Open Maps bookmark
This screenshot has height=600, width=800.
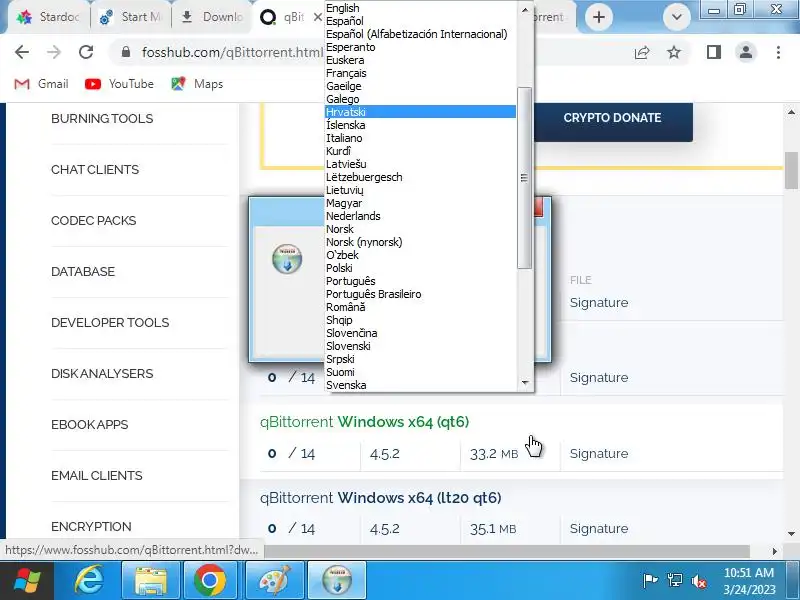(x=197, y=84)
